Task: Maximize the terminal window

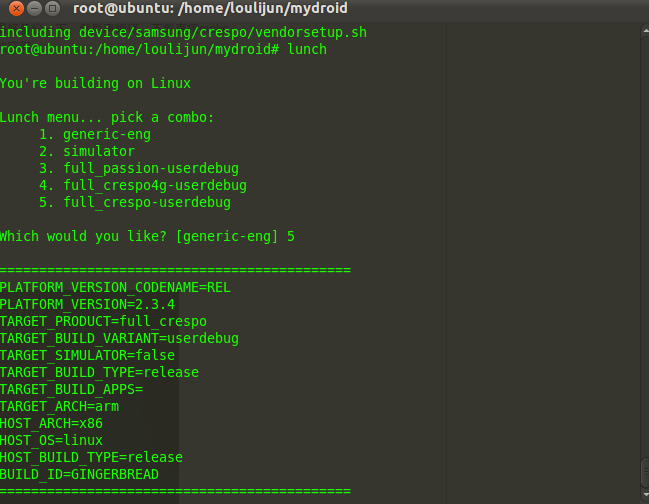Action: pyautogui.click(x=53, y=8)
